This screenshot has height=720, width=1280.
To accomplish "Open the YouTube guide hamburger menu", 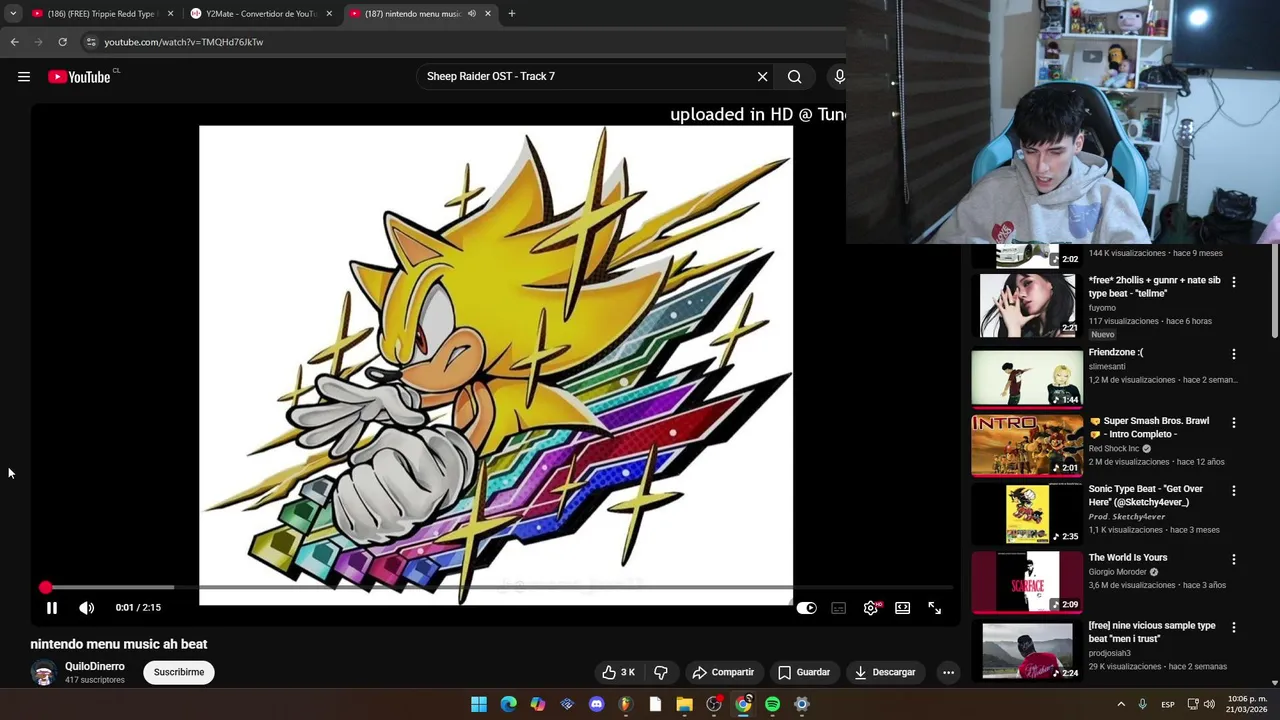I will 24,77.
